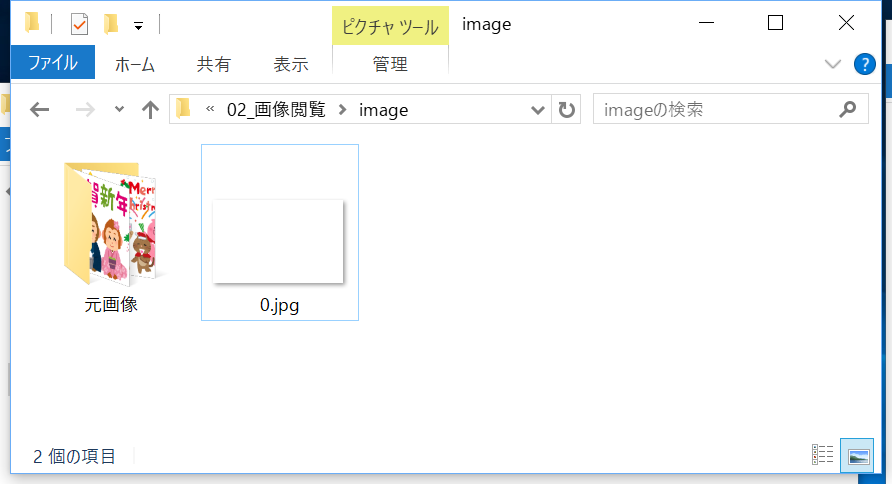892x484 pixels.
Task: Go up one folder level
Action: pyautogui.click(x=150, y=110)
